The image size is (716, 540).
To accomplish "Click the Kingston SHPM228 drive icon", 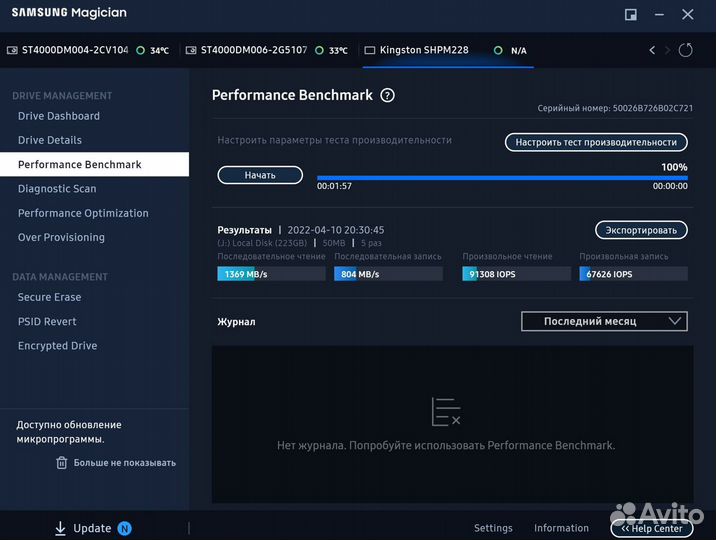I will pos(369,50).
